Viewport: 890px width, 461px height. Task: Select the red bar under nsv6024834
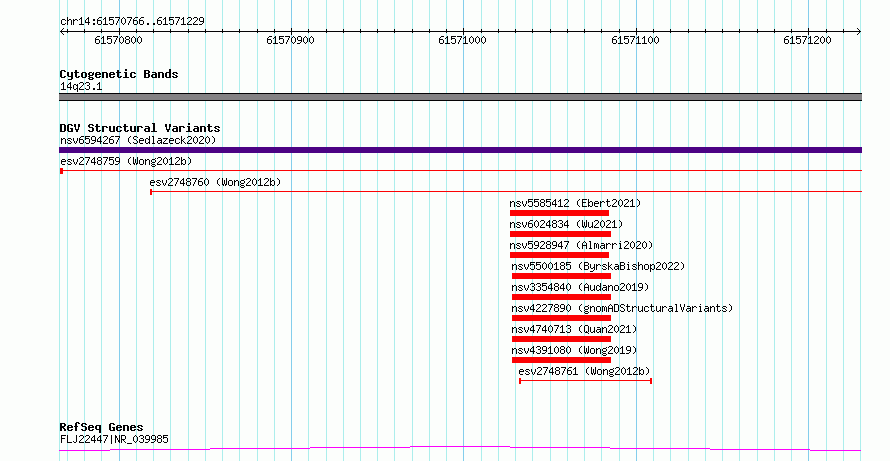560,234
